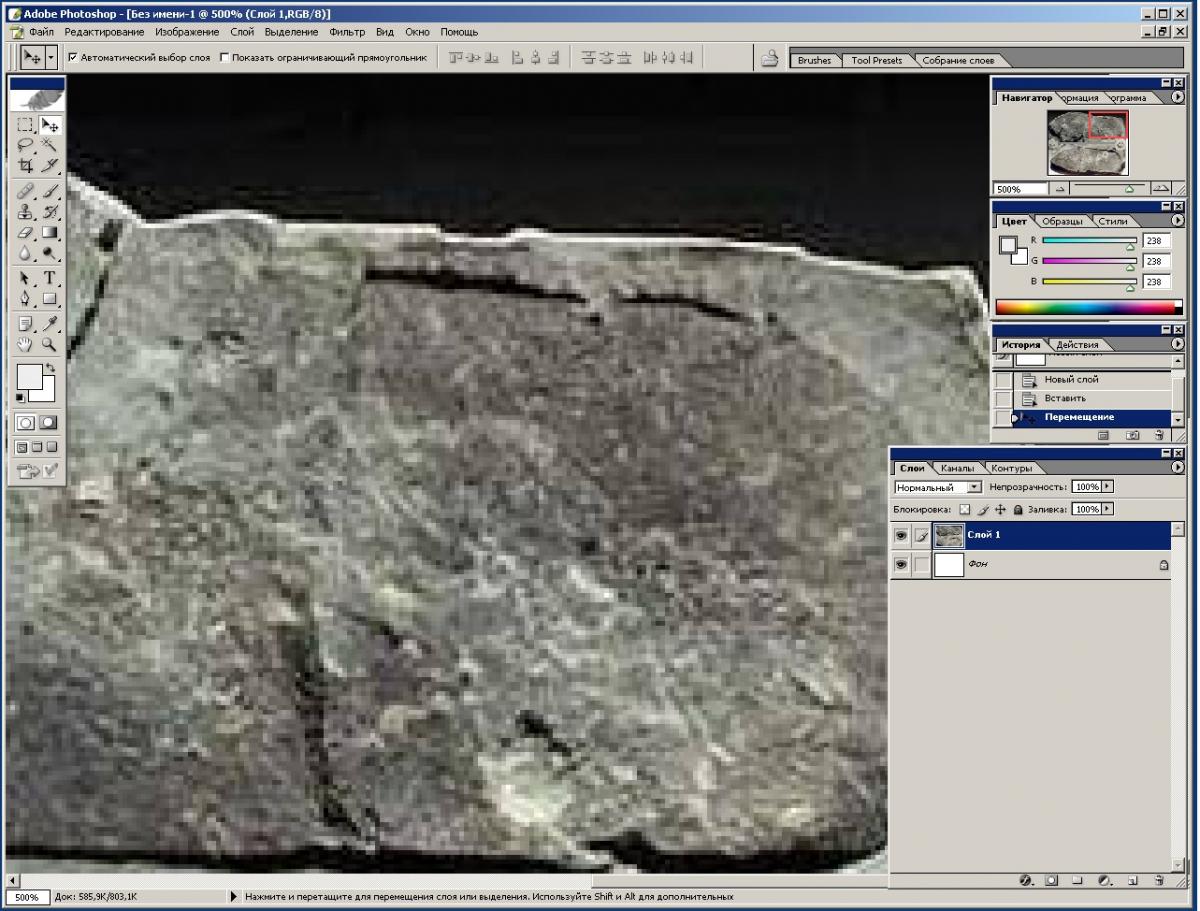
Task: Select the Magic Wand tool
Action: [x=49, y=145]
